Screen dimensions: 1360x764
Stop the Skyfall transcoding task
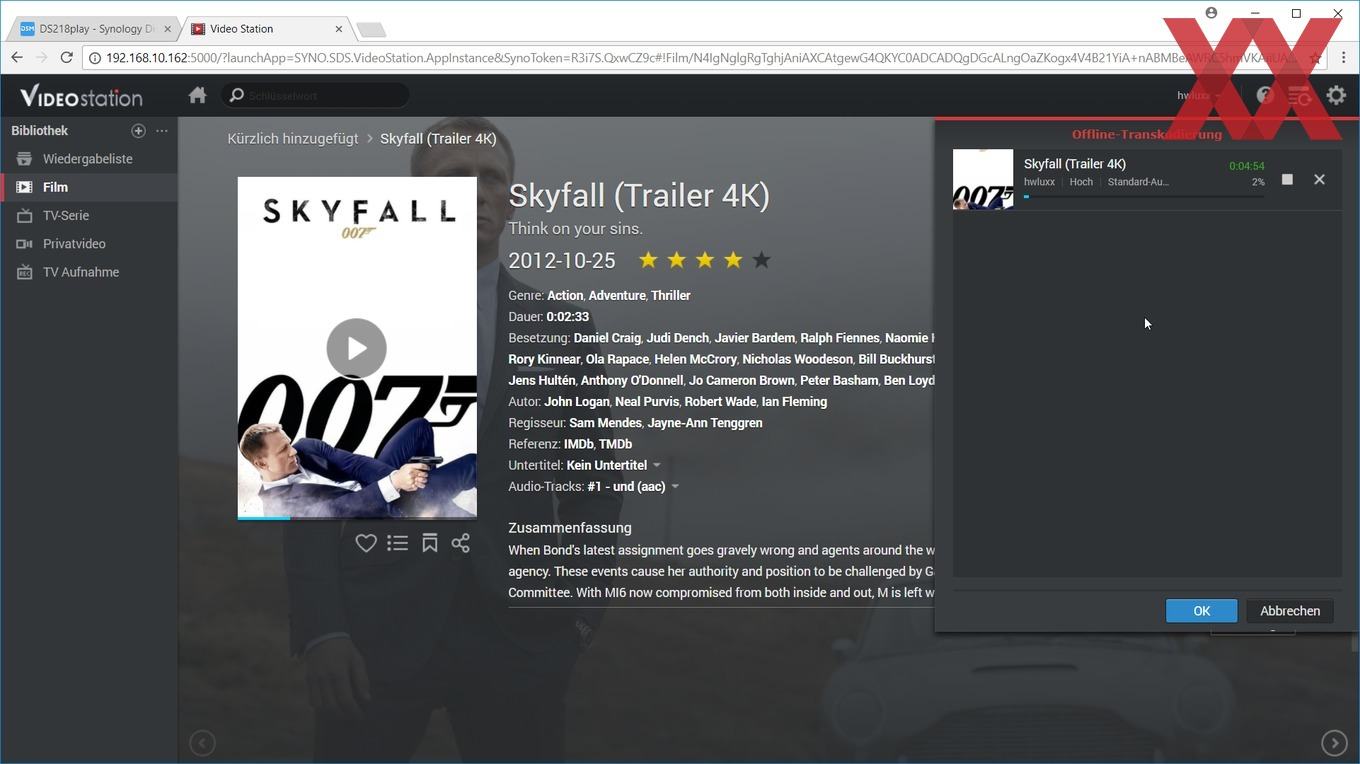[1287, 179]
